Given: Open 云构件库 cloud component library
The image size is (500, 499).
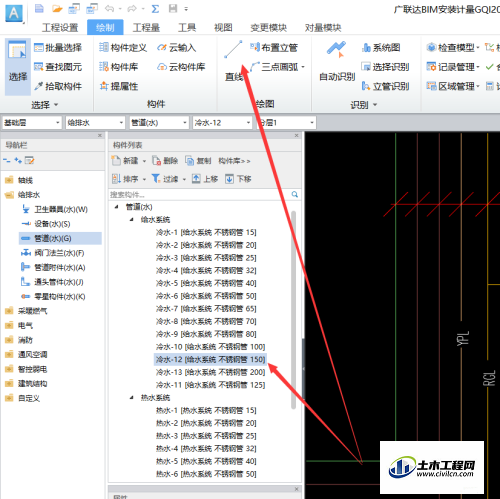Looking at the screenshot, I should [181, 67].
